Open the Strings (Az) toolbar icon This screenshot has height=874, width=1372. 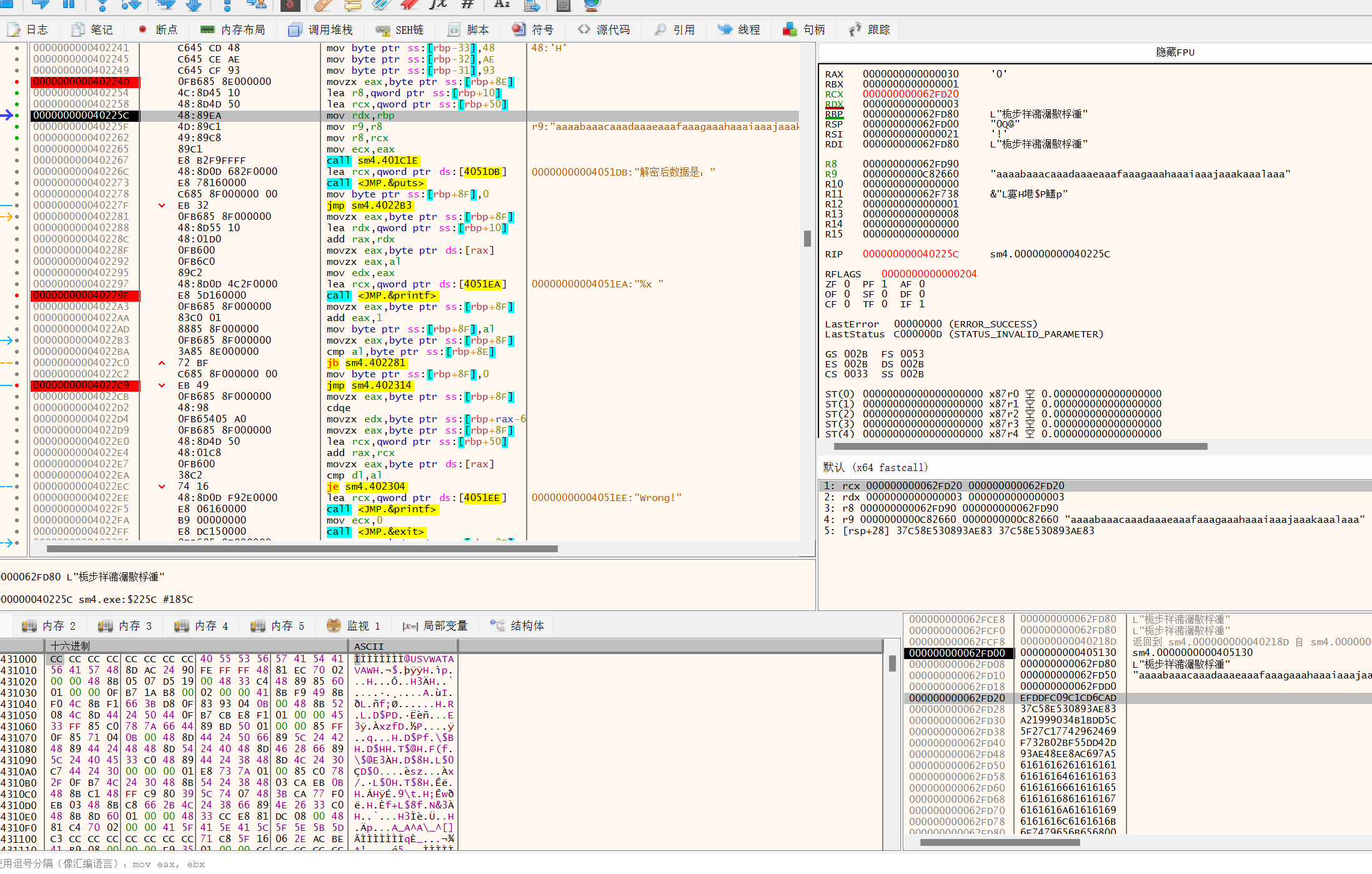(x=502, y=4)
